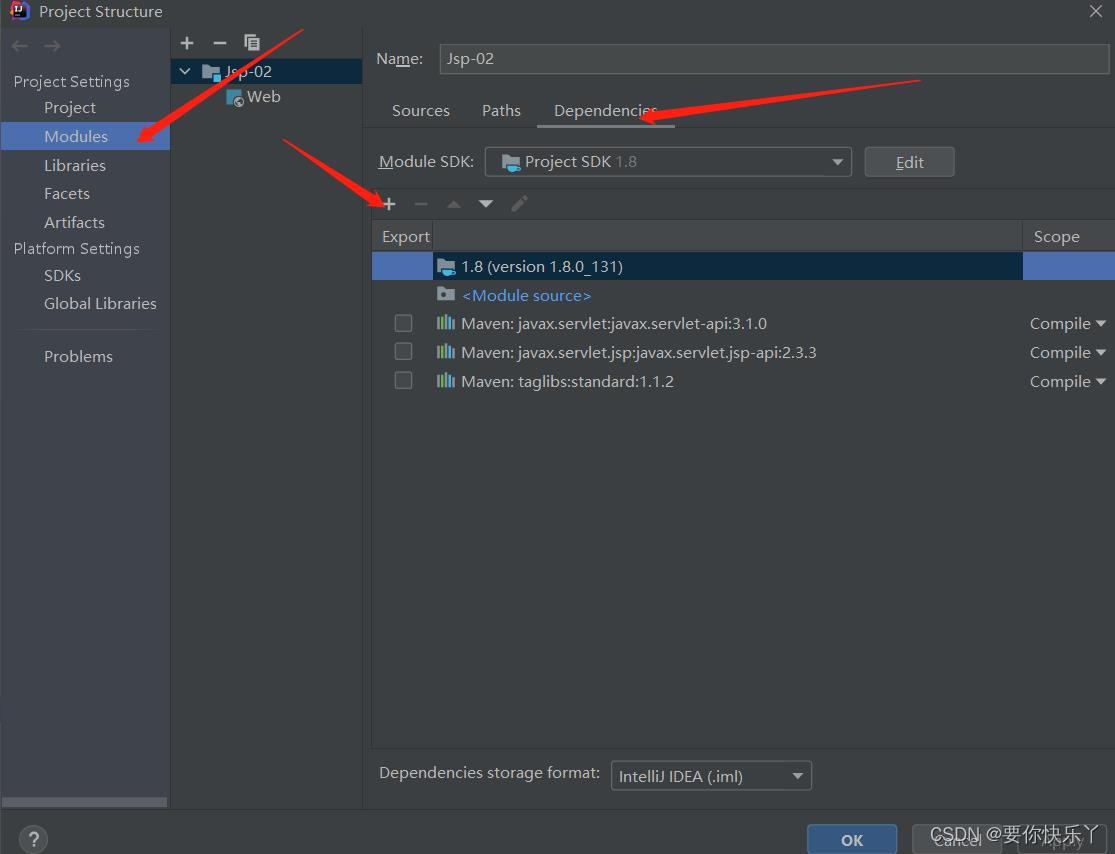
Task: Open Global Libraries in sidebar
Action: (100, 304)
